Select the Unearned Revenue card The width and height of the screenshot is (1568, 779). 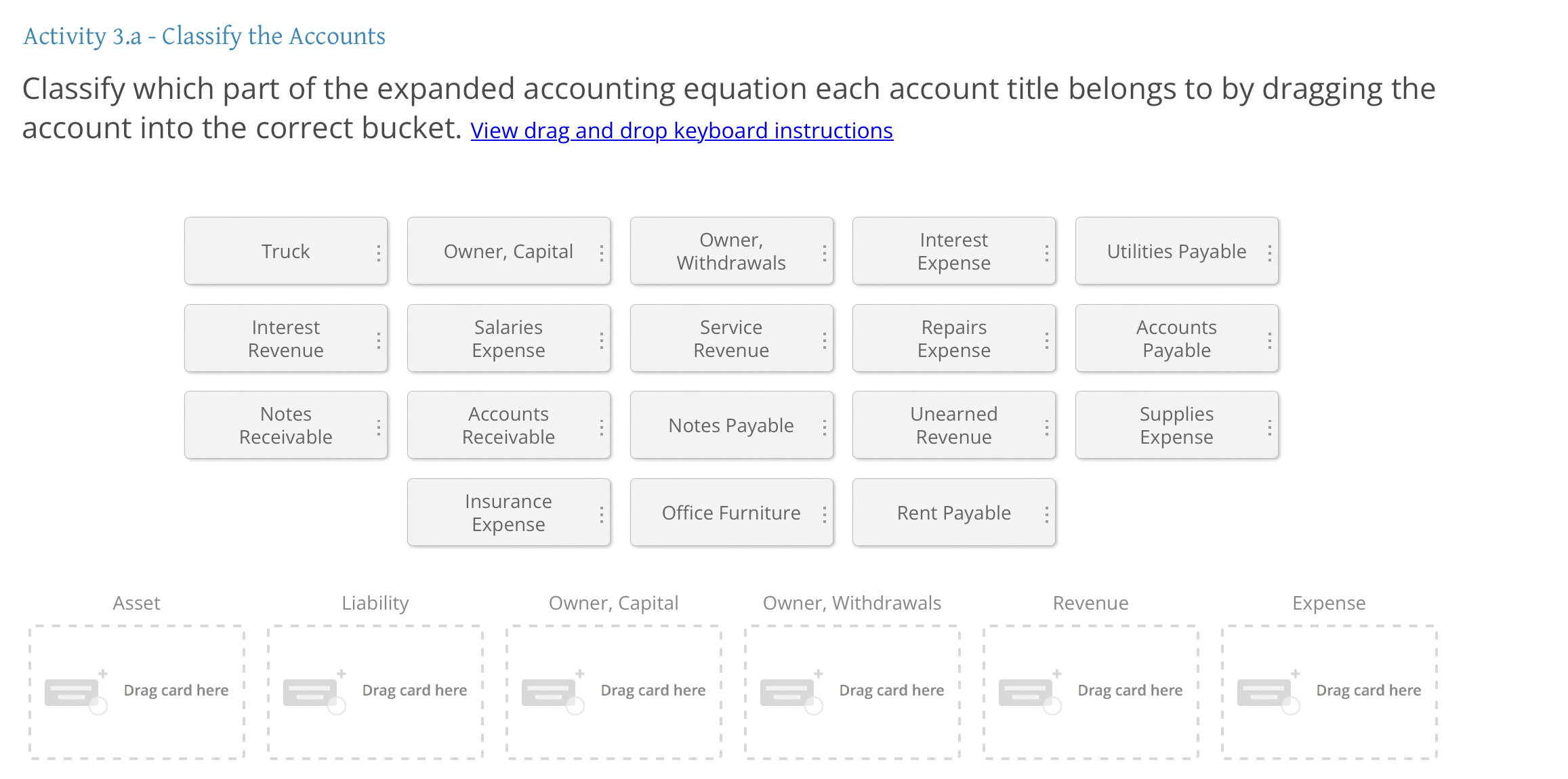pyautogui.click(x=953, y=425)
